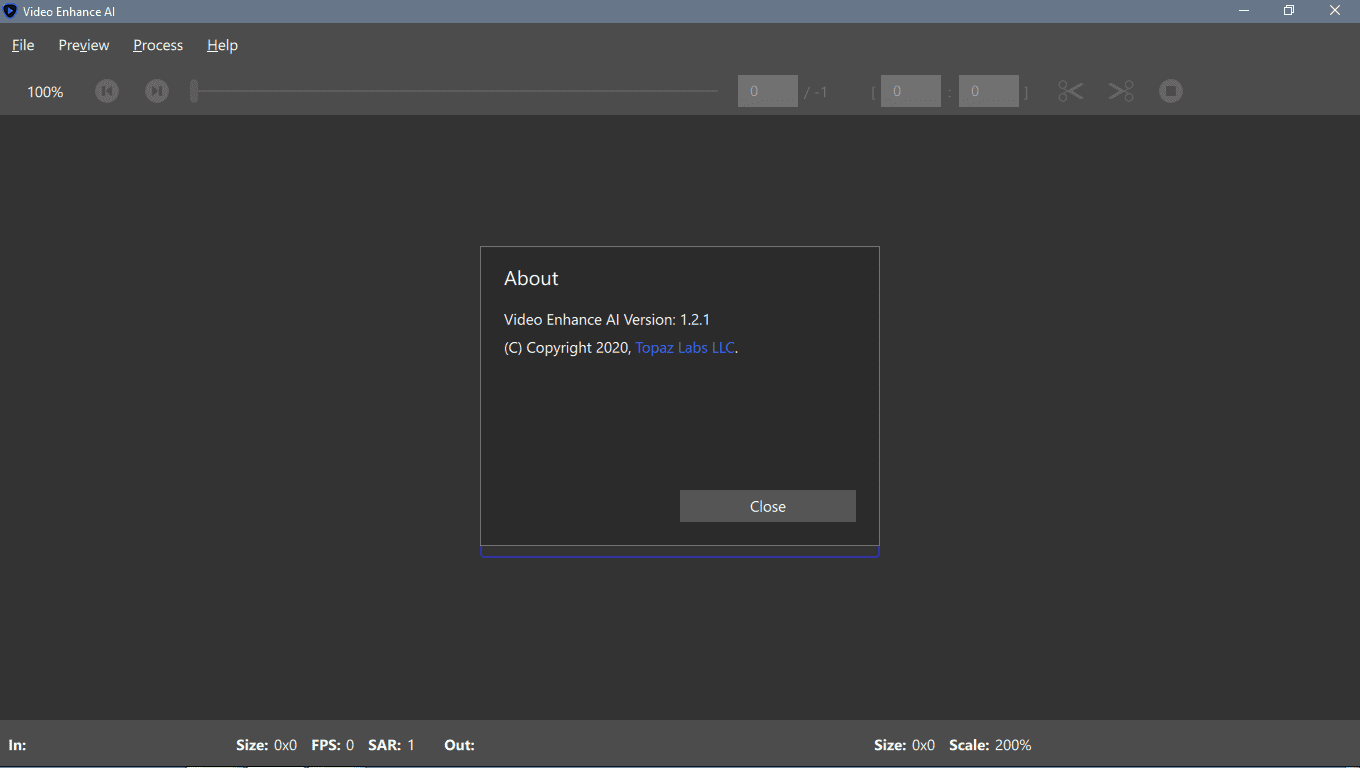Click the input FPS value in status bar
The image size is (1360, 768).
(x=350, y=745)
